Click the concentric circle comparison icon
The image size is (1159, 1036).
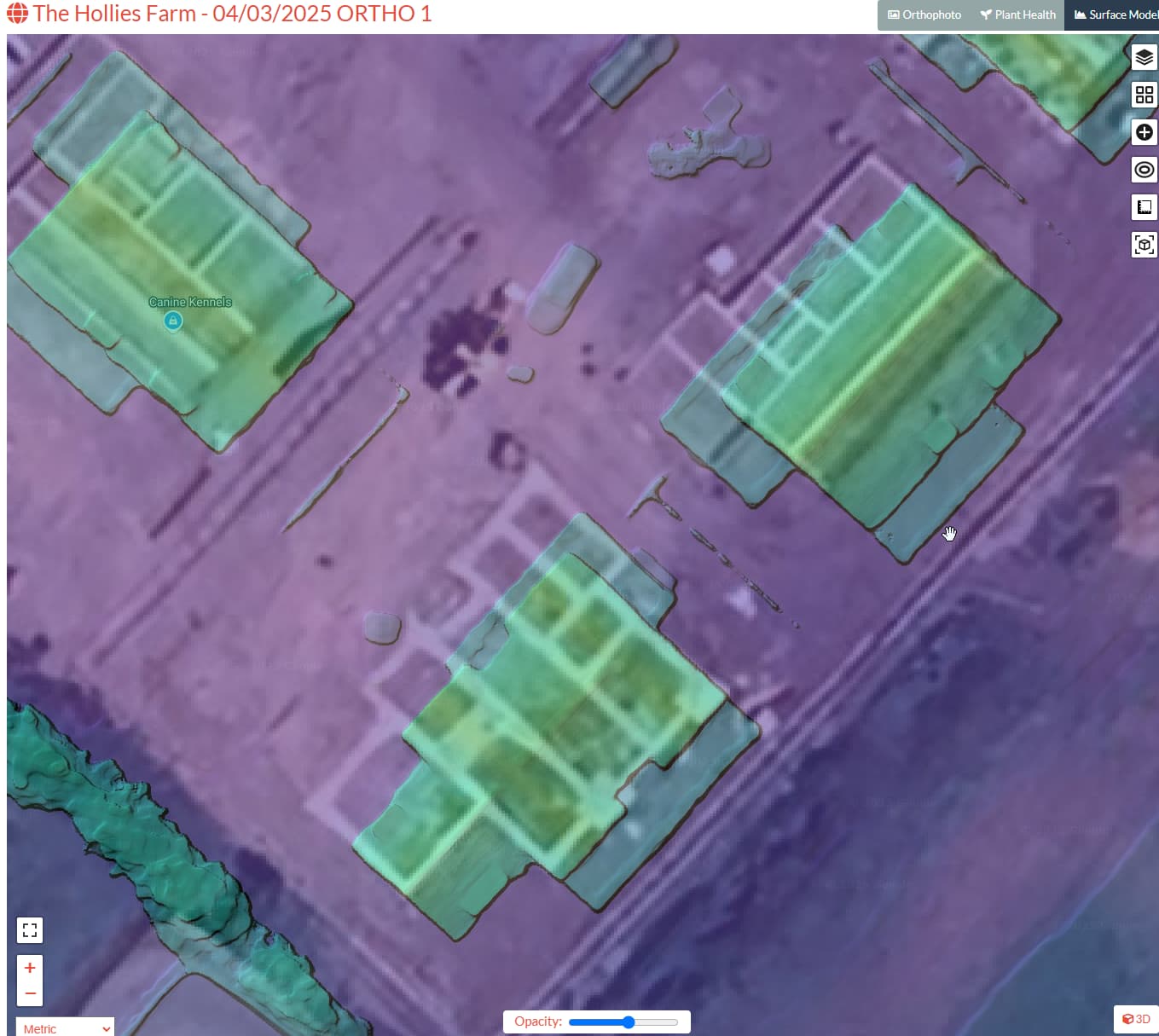[x=1144, y=169]
